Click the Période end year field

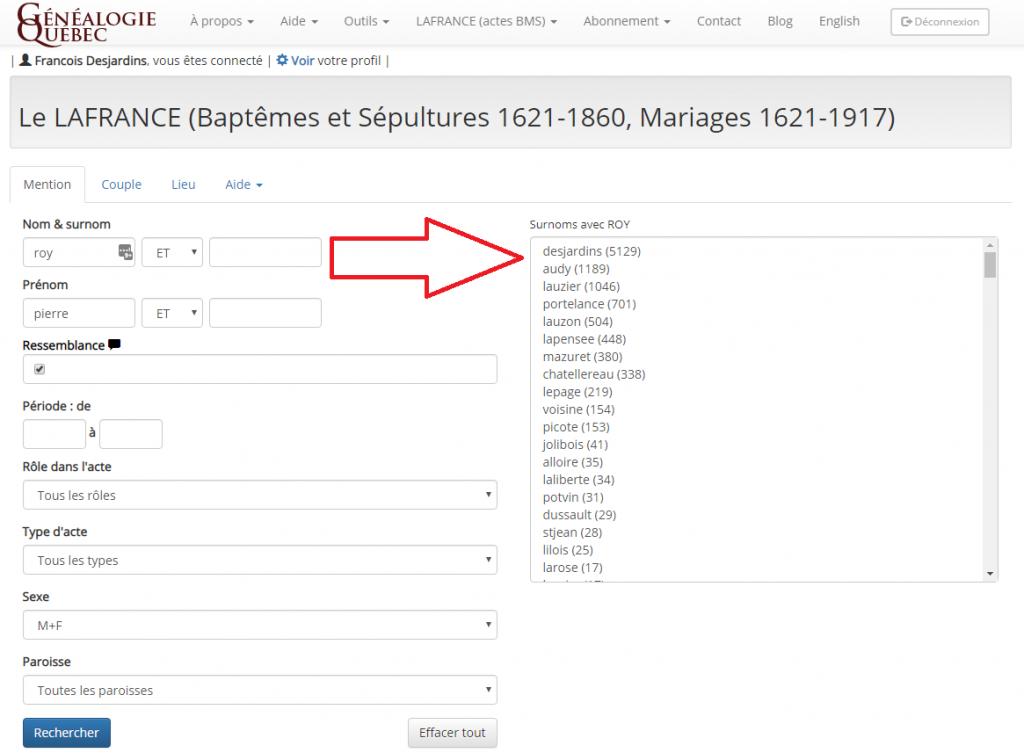click(x=131, y=434)
